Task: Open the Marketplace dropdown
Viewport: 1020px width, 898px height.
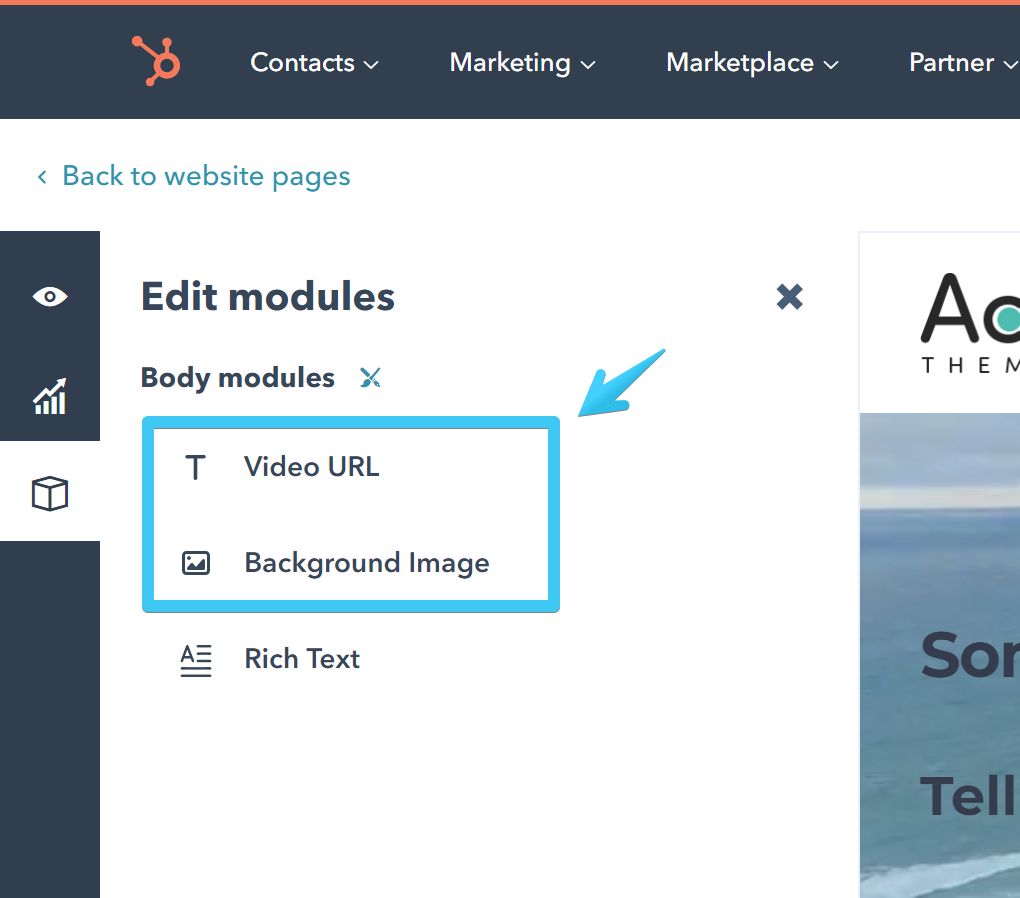Action: pyautogui.click(x=832, y=64)
